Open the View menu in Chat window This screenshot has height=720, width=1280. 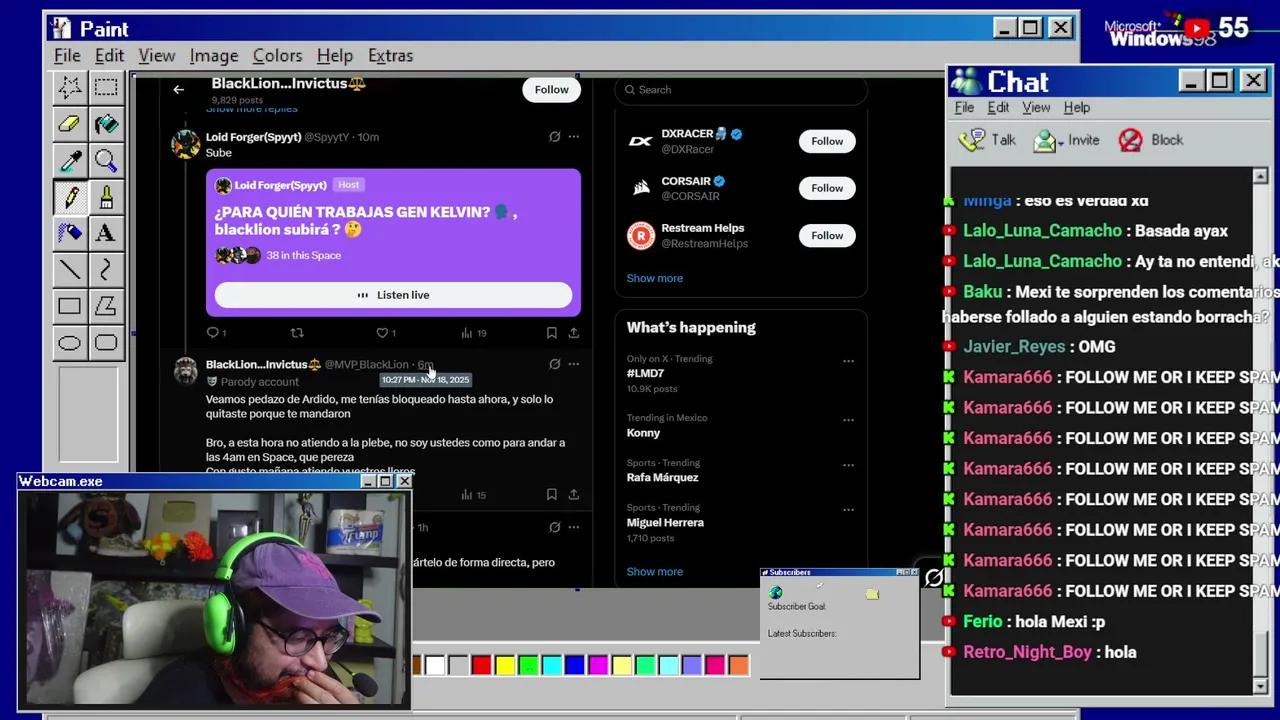tap(1036, 108)
